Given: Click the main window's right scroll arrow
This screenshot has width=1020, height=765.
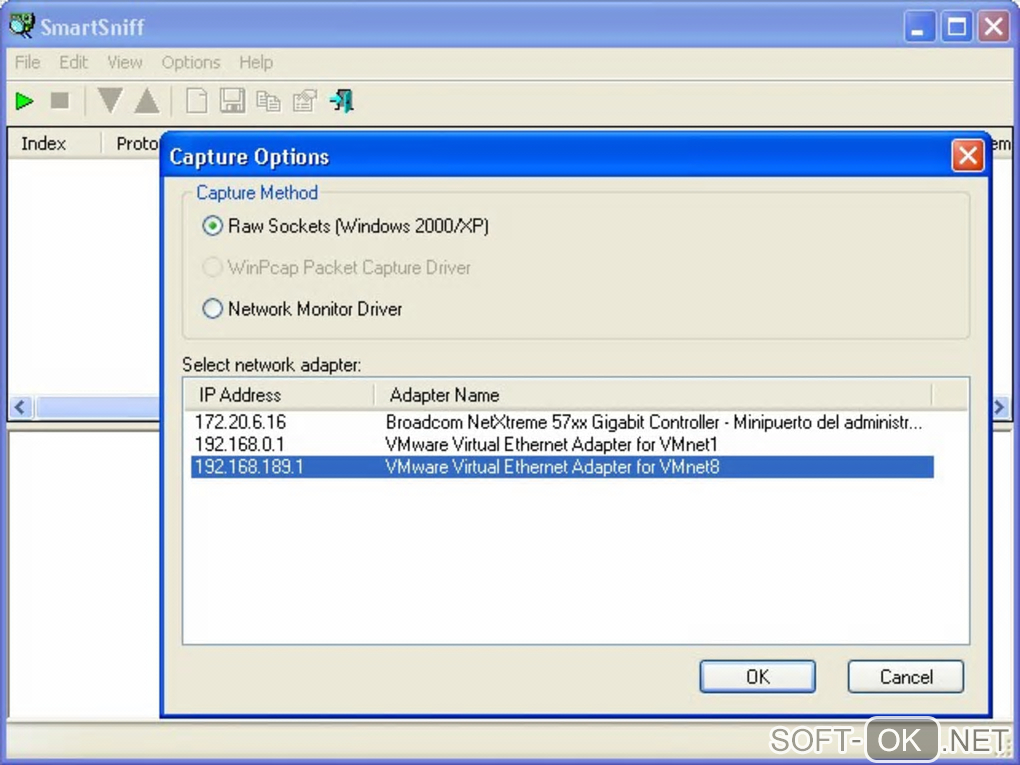Looking at the screenshot, I should pos(1000,408).
